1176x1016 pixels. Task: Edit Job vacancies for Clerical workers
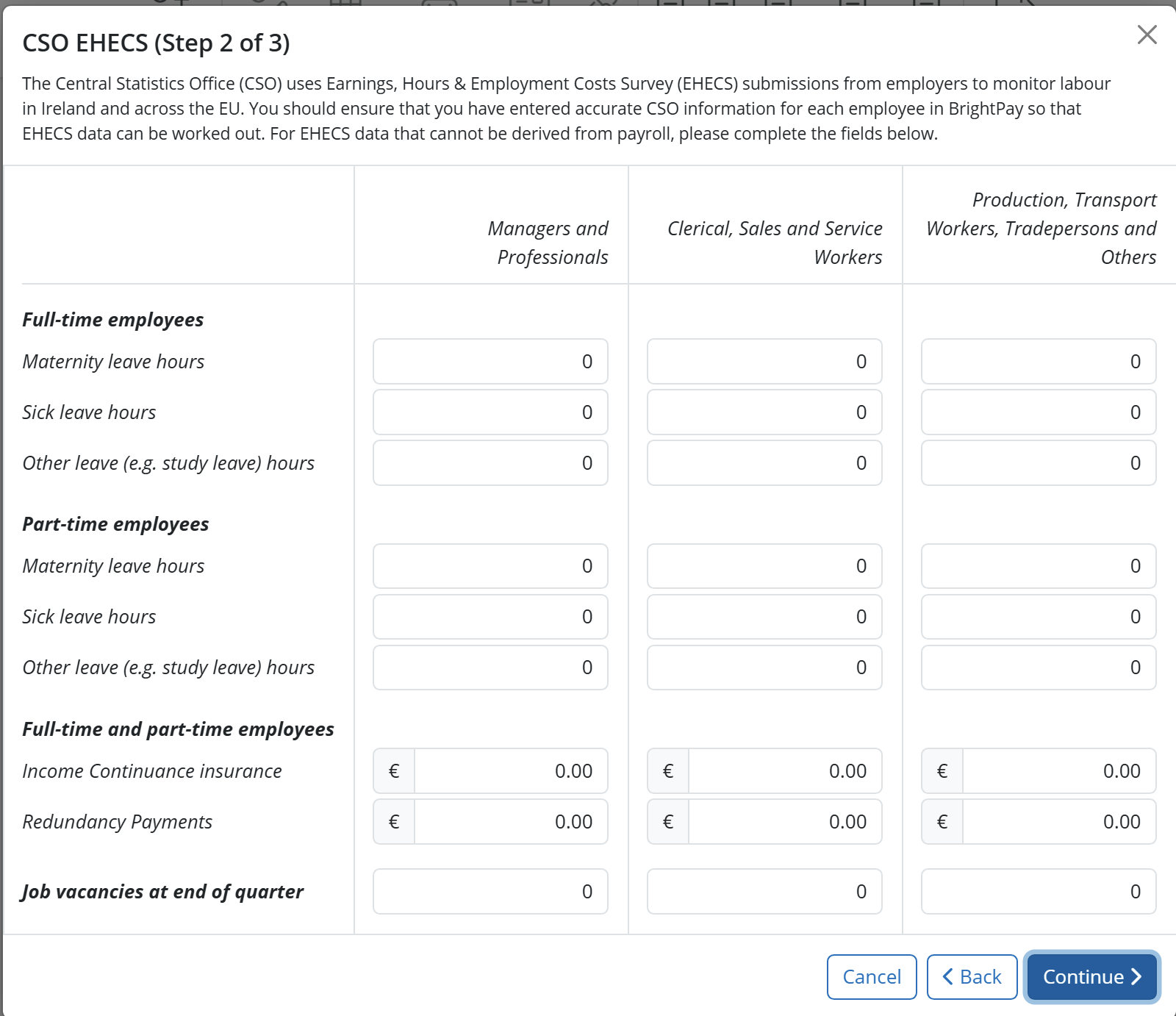(764, 891)
